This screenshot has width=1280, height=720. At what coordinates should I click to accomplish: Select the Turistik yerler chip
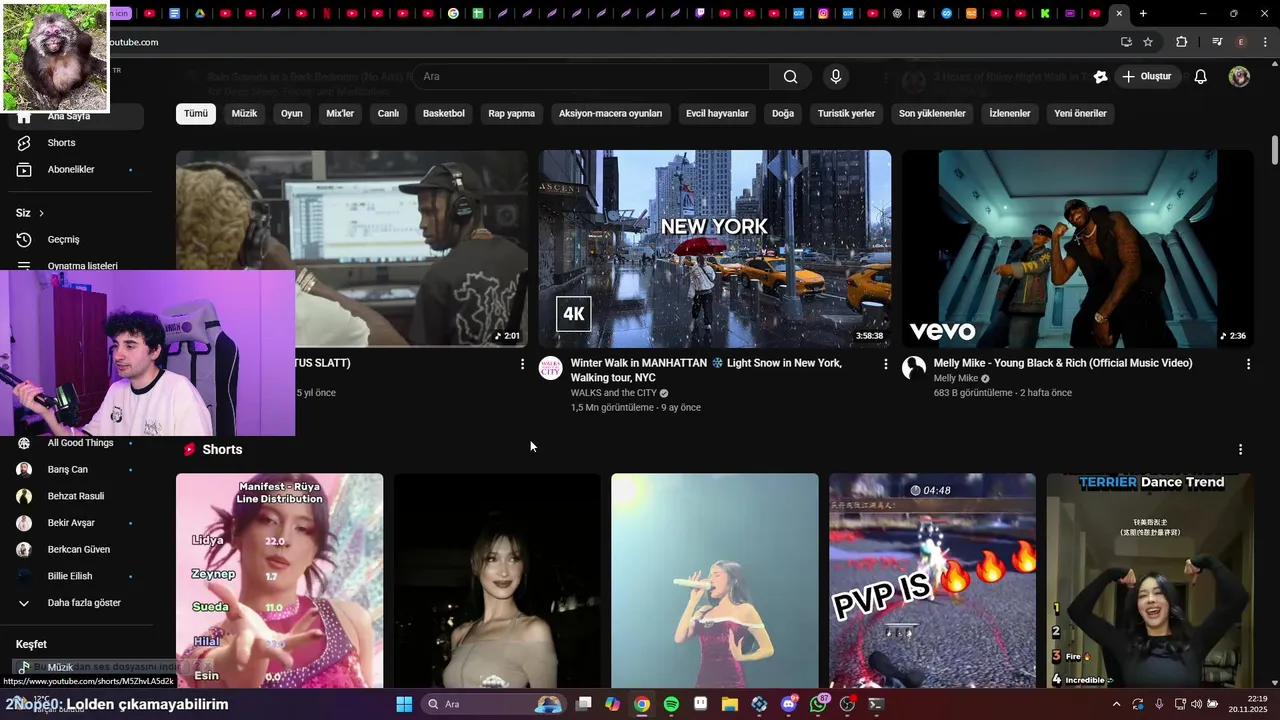(846, 114)
